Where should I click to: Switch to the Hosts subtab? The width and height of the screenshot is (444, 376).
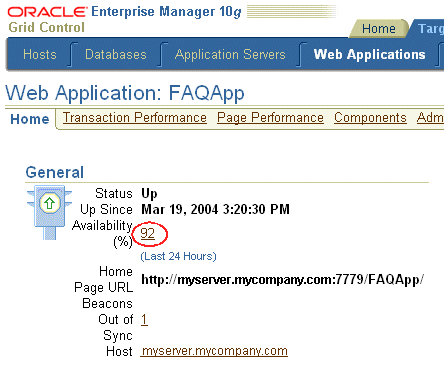tap(40, 54)
